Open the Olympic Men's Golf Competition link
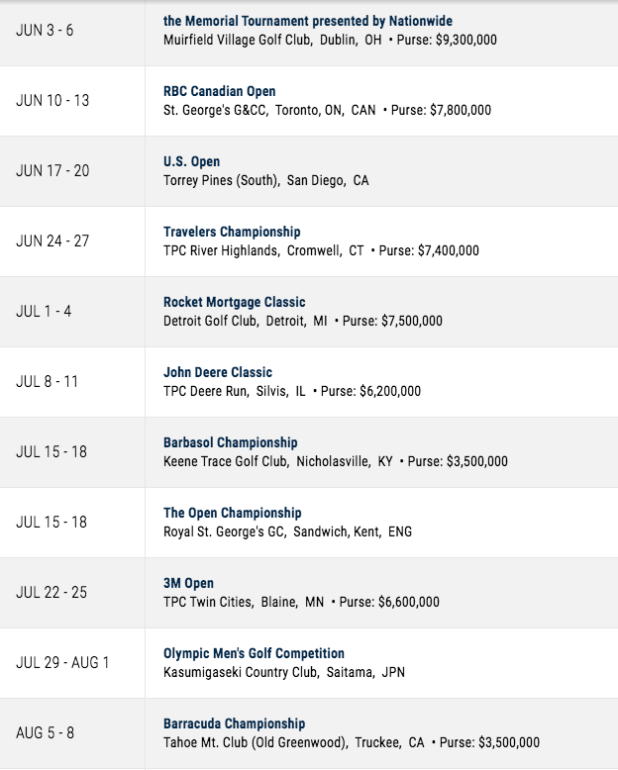The height and width of the screenshot is (770, 618). point(253,653)
